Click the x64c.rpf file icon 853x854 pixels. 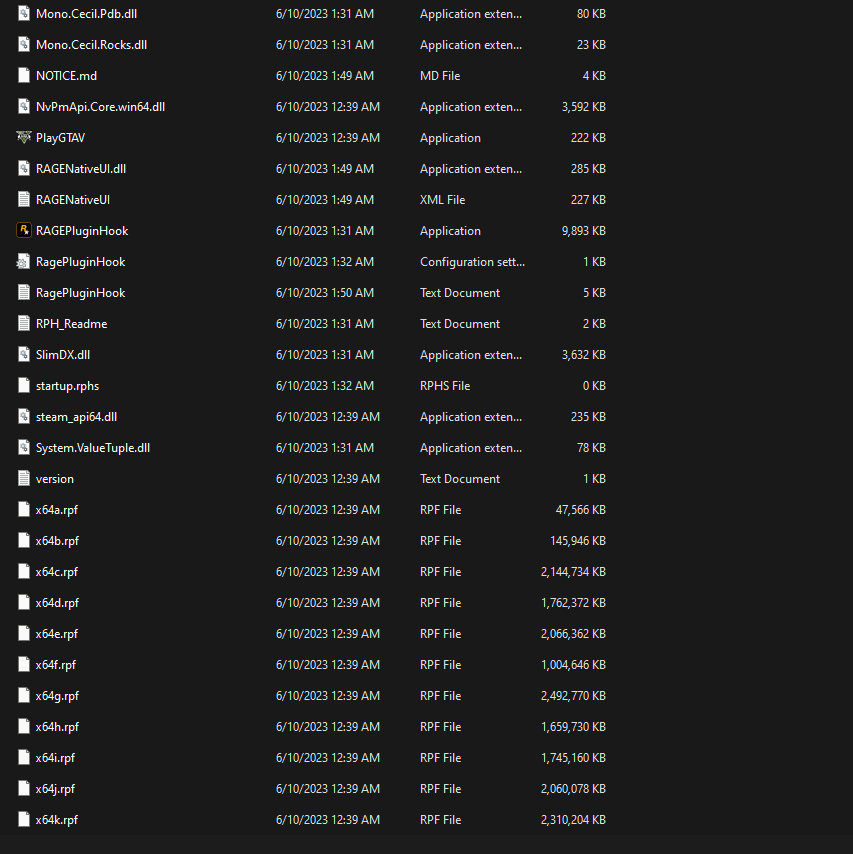coord(23,572)
